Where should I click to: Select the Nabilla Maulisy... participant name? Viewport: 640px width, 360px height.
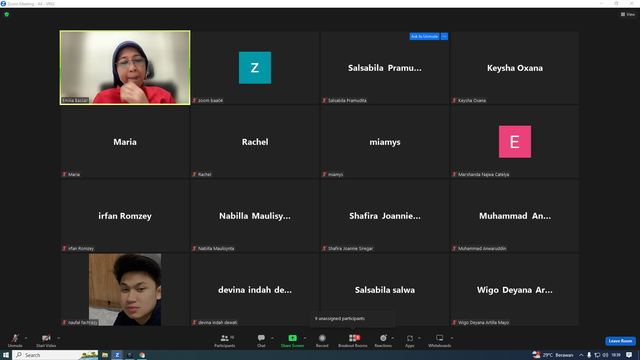pos(255,216)
